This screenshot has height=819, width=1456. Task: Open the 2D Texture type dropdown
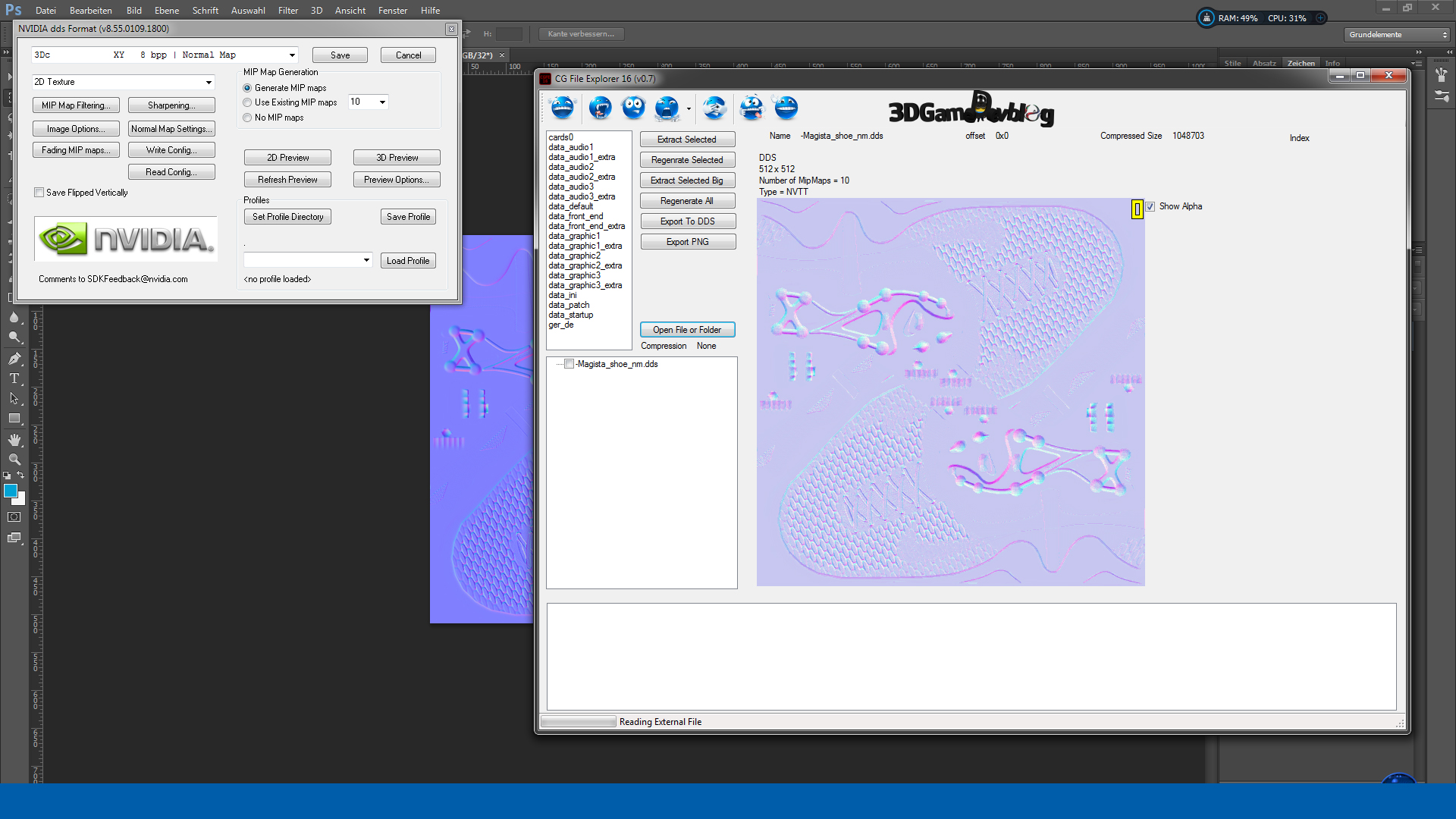(x=209, y=82)
